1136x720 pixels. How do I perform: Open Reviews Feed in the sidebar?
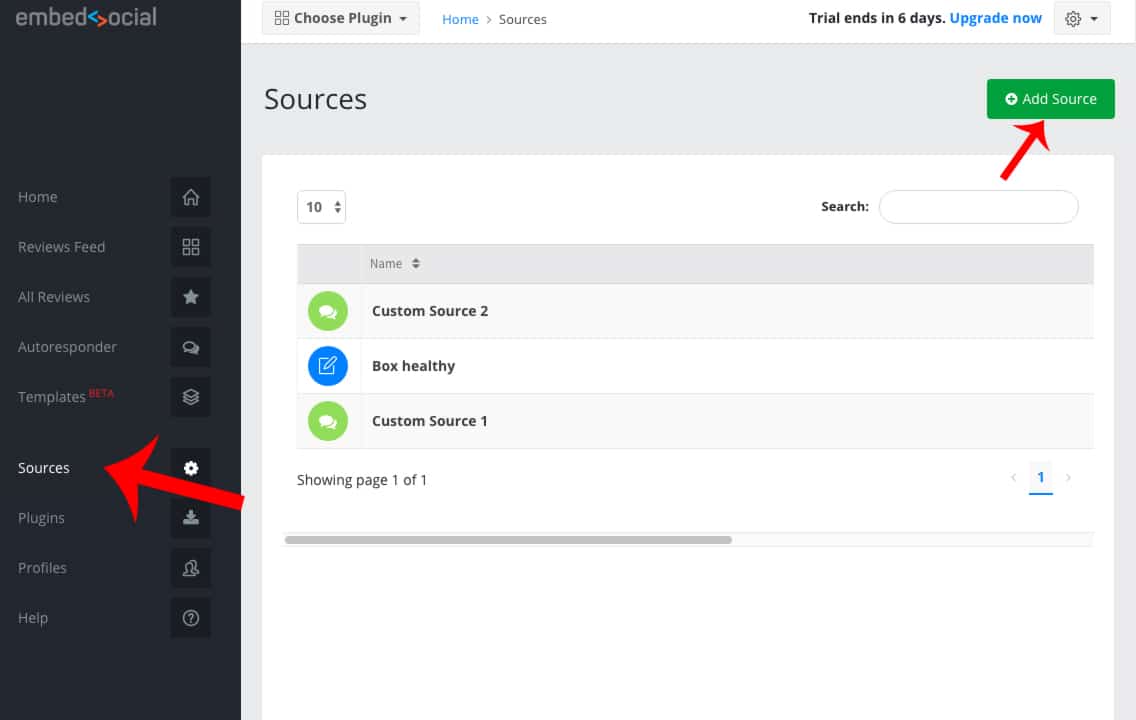tap(62, 247)
